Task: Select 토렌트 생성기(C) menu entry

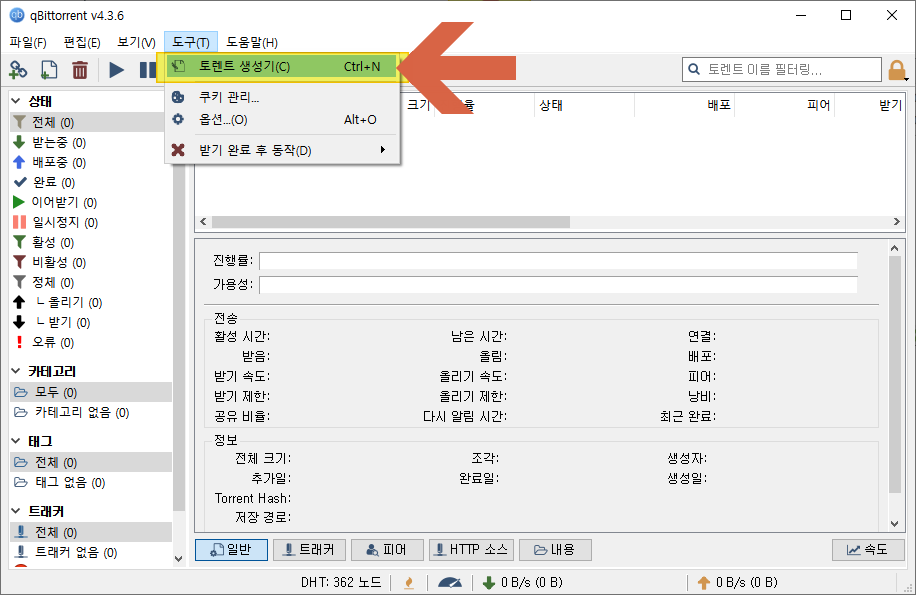Action: click(283, 67)
